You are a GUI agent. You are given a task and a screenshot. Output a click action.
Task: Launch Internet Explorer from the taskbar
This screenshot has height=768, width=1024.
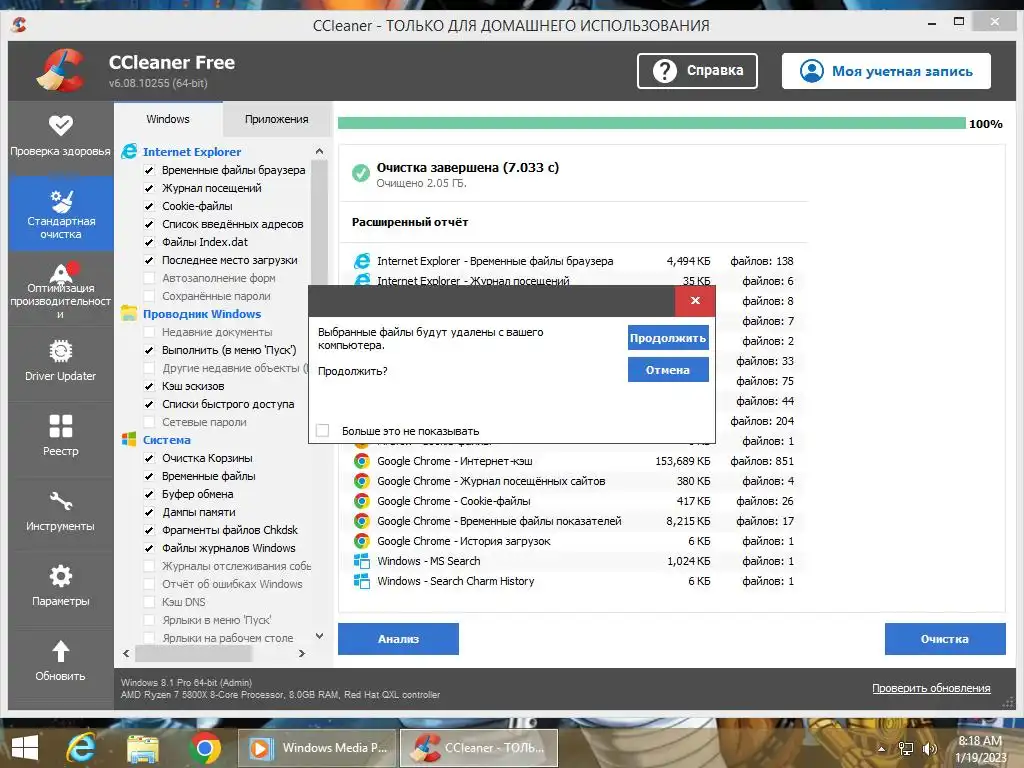[x=80, y=748]
